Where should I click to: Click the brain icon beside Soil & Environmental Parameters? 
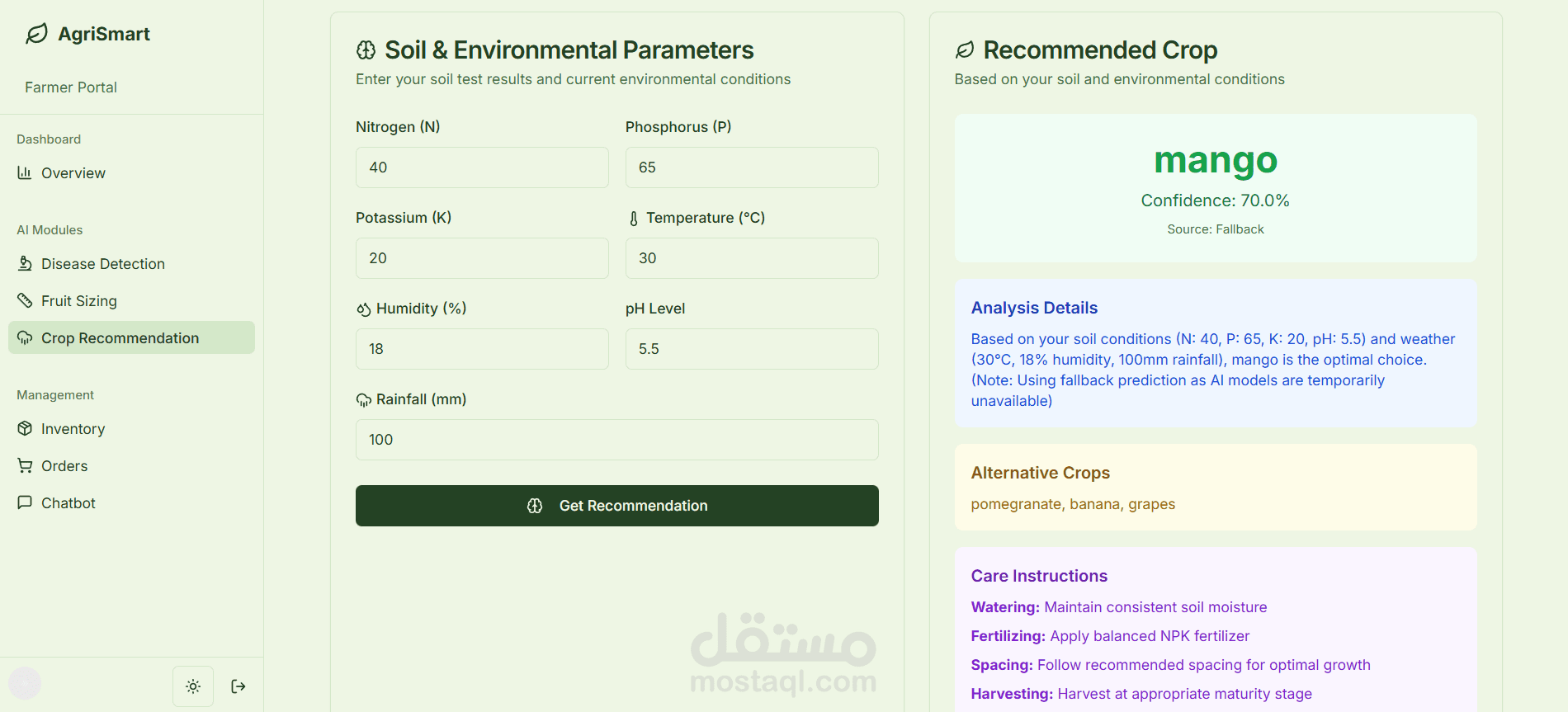[366, 50]
